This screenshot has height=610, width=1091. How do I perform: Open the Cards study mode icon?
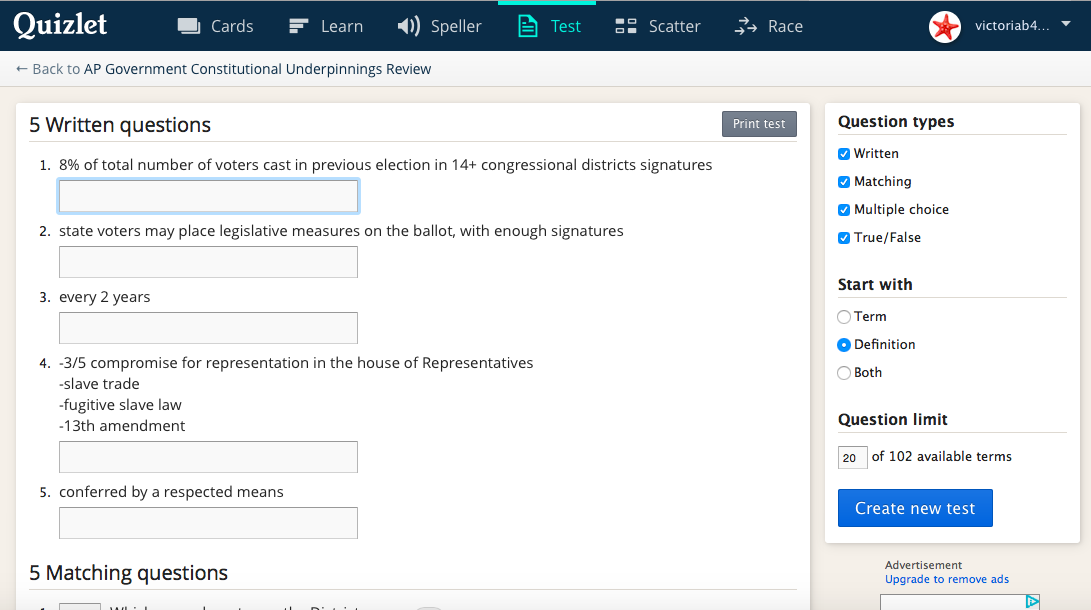point(189,26)
